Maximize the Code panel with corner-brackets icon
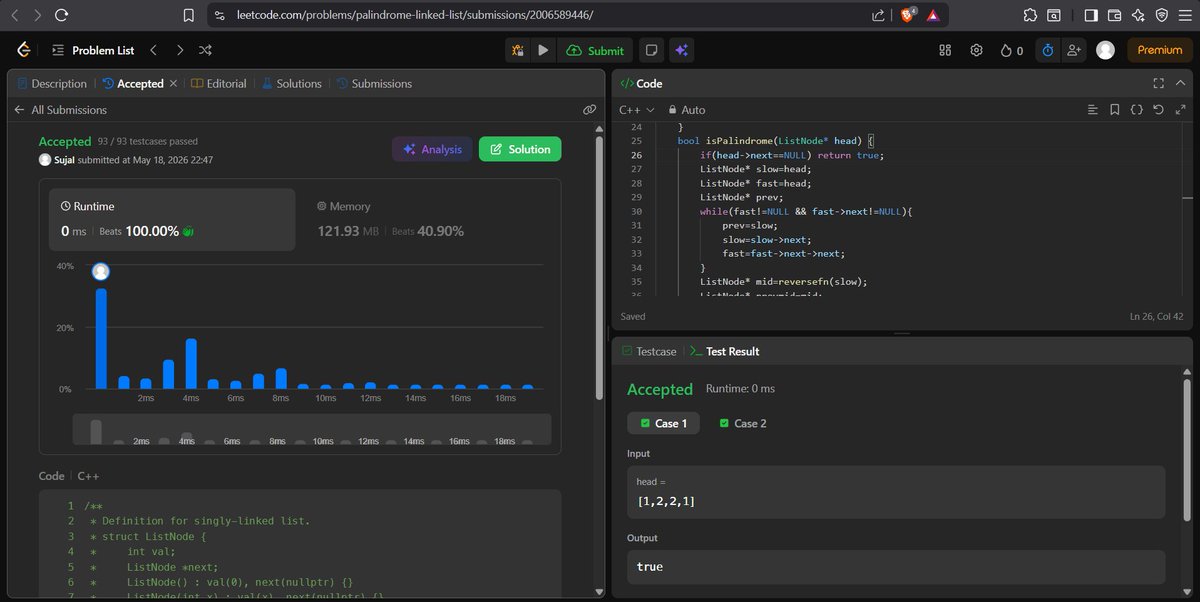The image size is (1200, 602). (x=1158, y=84)
